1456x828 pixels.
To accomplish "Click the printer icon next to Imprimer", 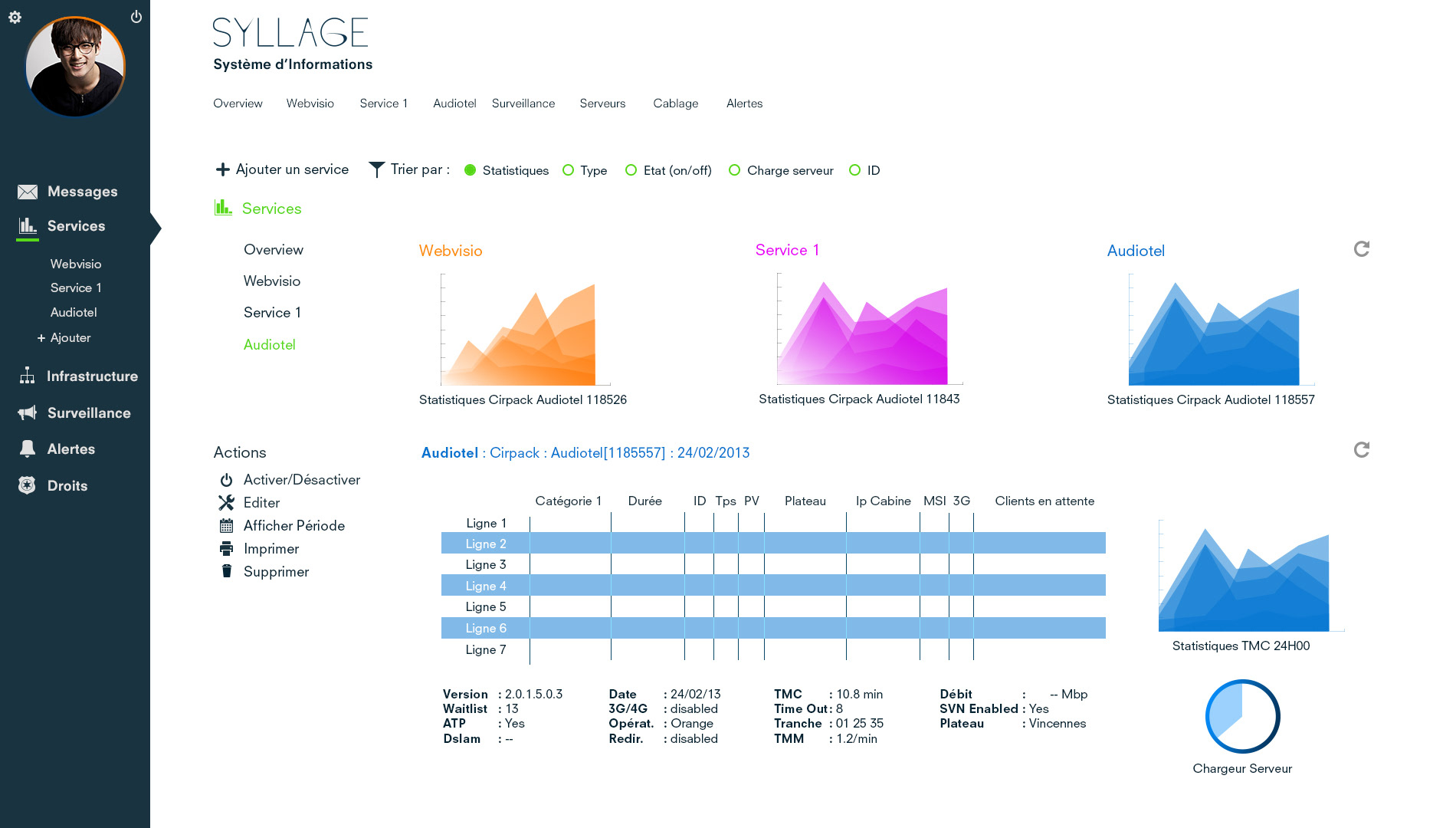I will [226, 549].
